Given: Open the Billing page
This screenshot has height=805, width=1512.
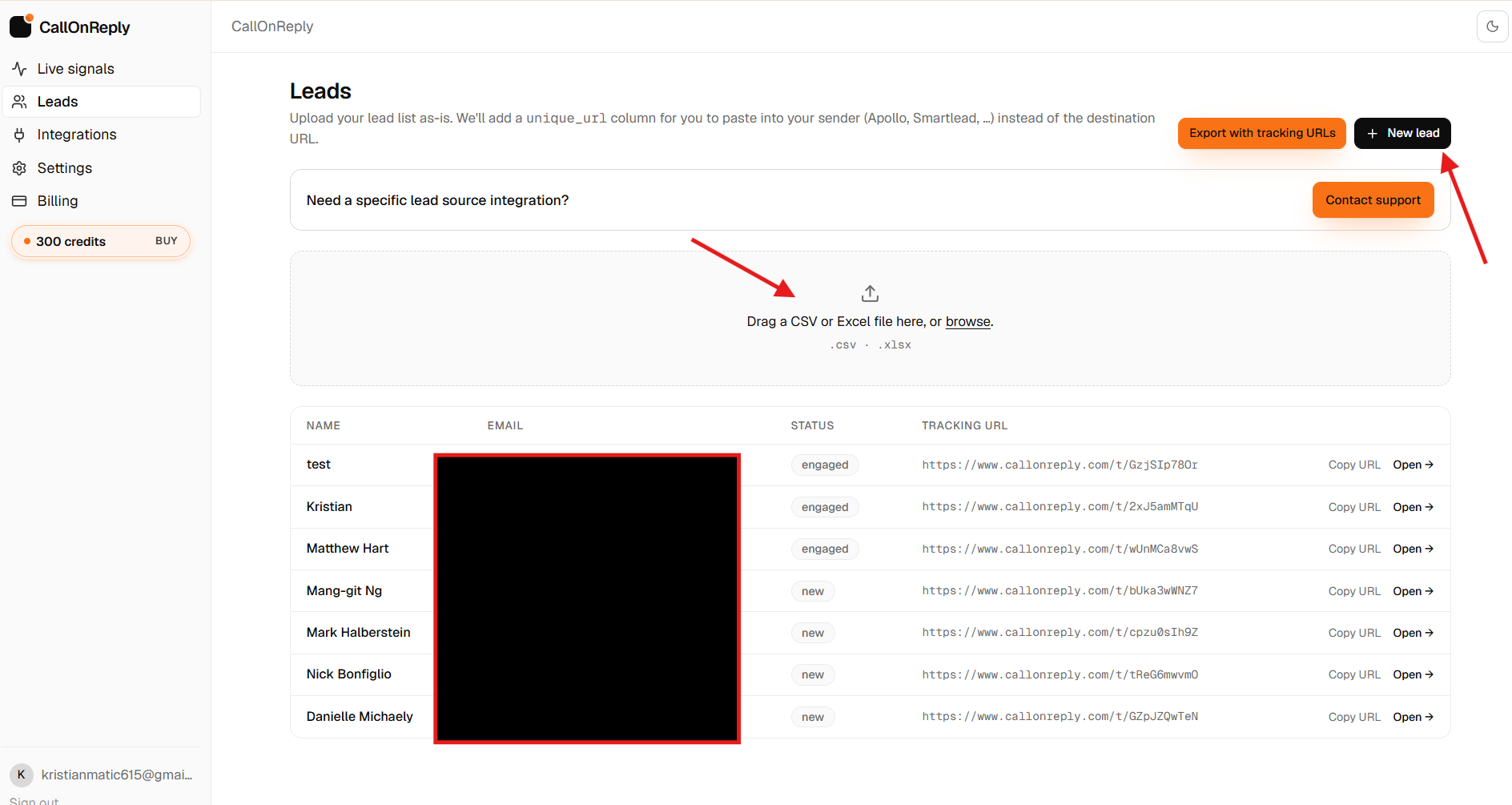Looking at the screenshot, I should click(102, 201).
